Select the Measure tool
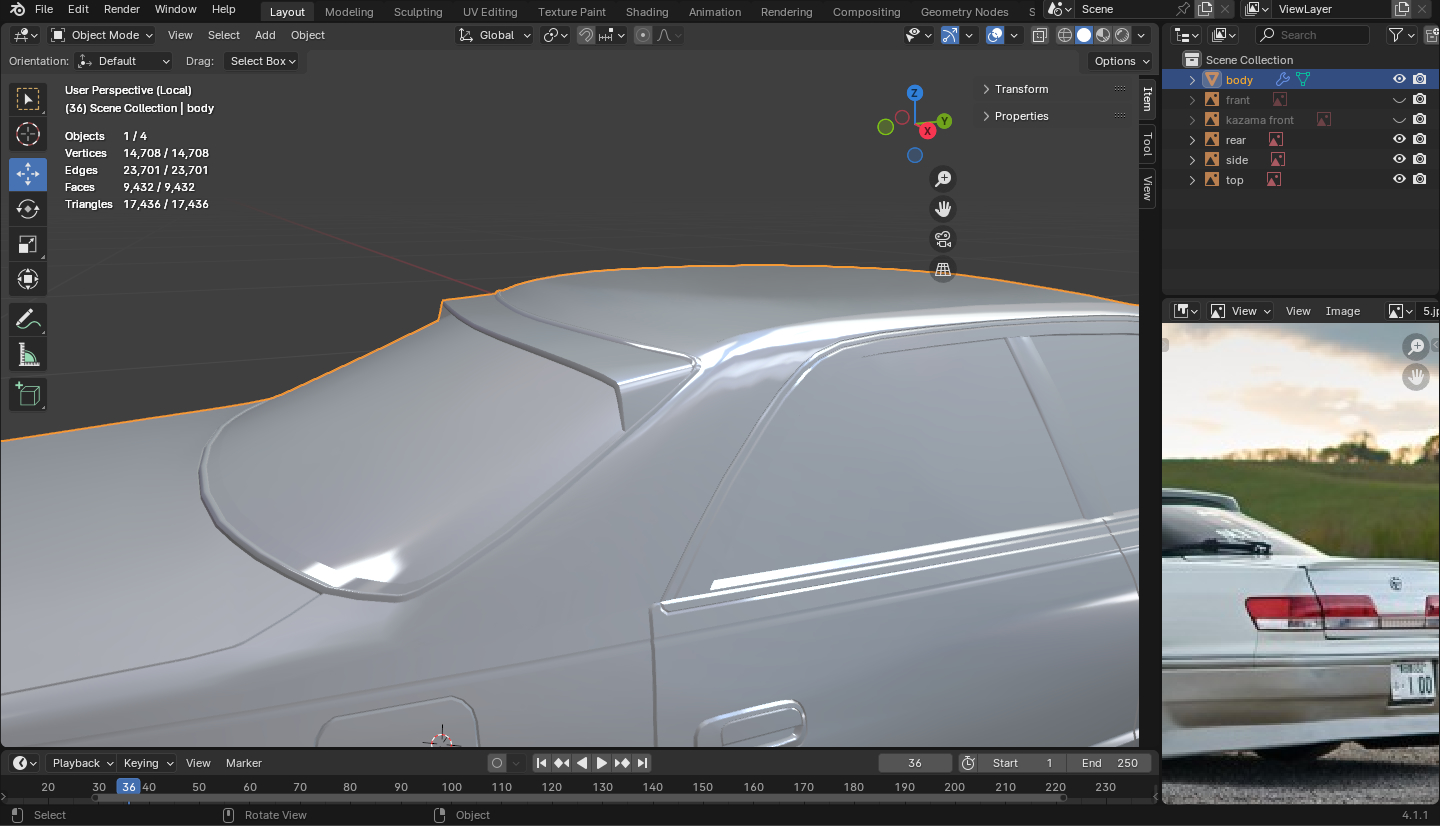This screenshot has height=826, width=1440. click(x=28, y=355)
